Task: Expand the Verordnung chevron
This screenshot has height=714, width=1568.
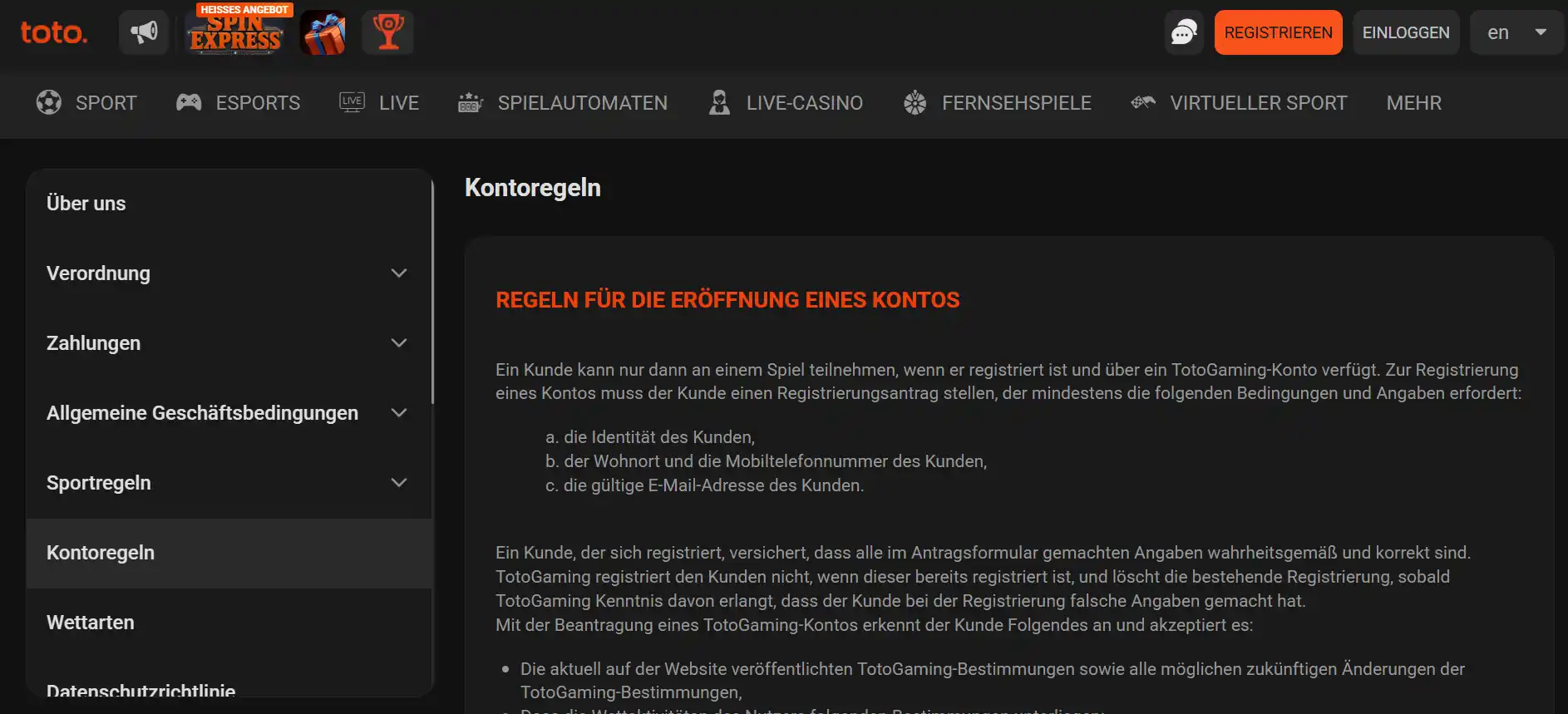Action: click(x=399, y=273)
